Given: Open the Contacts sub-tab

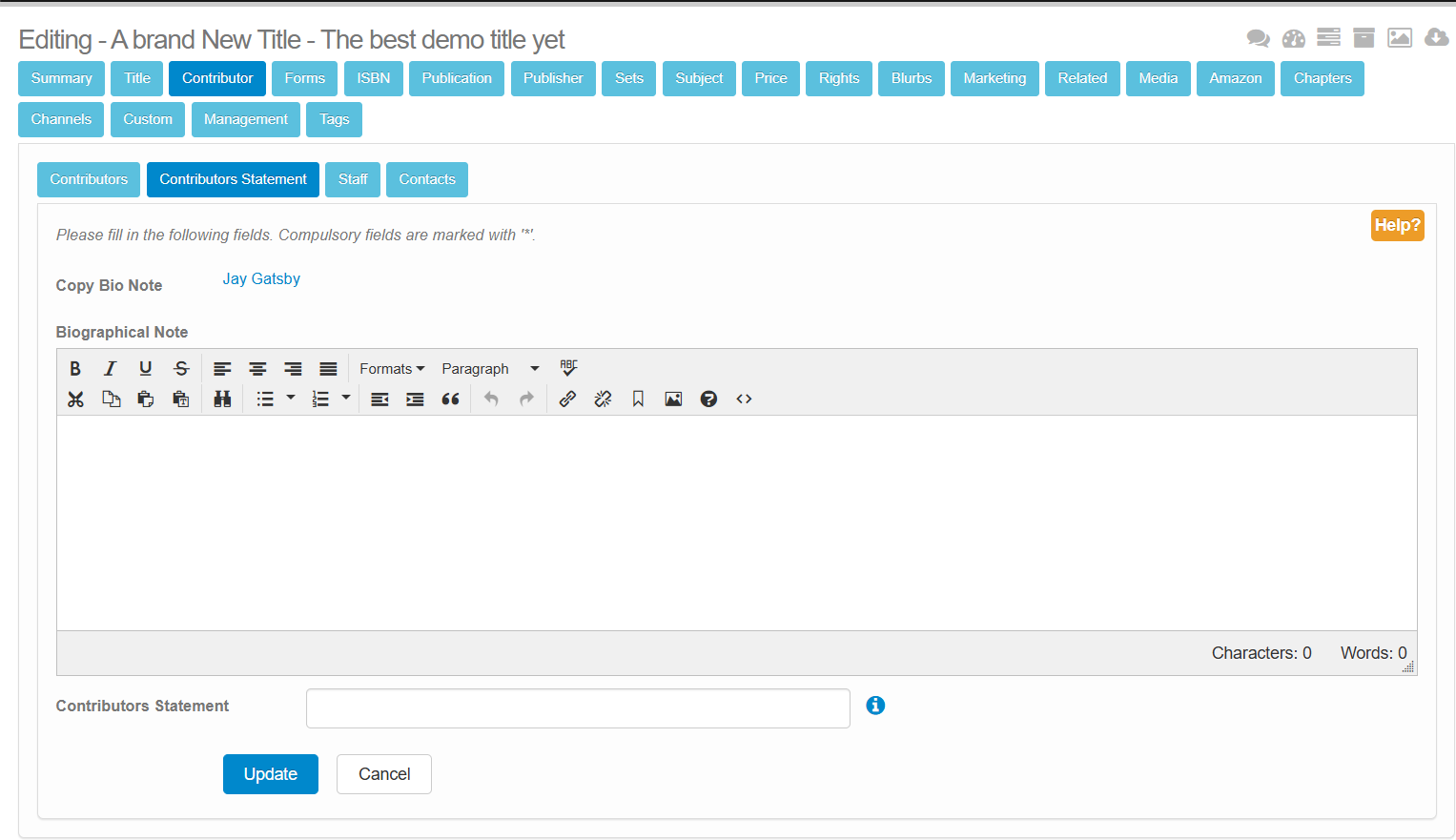Looking at the screenshot, I should (x=427, y=179).
